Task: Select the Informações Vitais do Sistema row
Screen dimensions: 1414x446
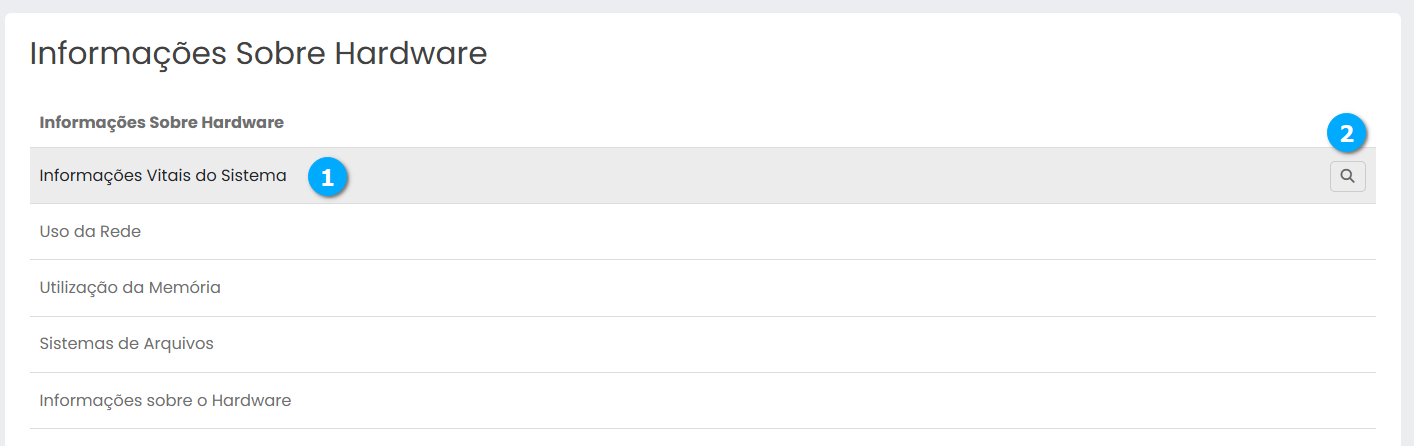Action: click(700, 176)
